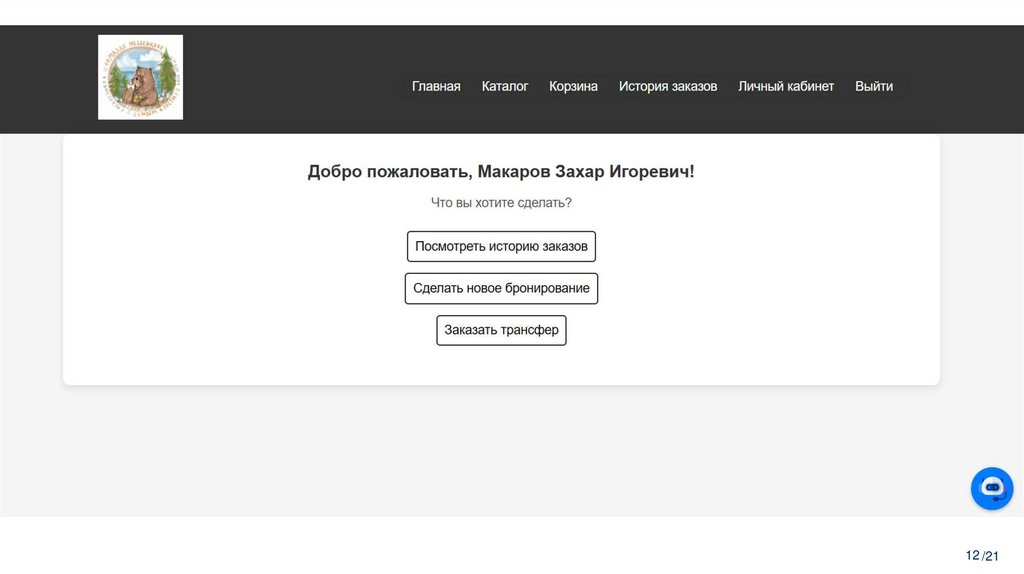The width and height of the screenshot is (1024, 574).
Task: Open the chatbot assistant icon
Action: (991, 488)
